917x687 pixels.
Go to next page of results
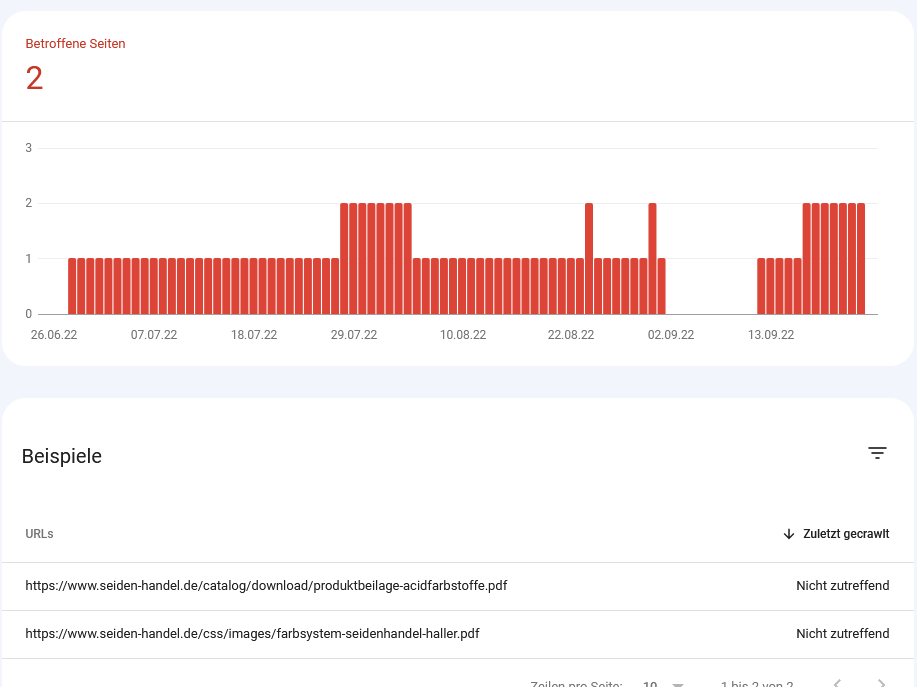coord(881,684)
